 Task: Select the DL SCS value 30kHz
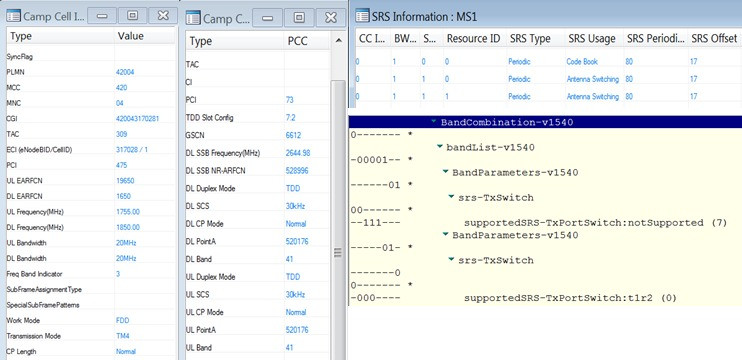coord(295,206)
